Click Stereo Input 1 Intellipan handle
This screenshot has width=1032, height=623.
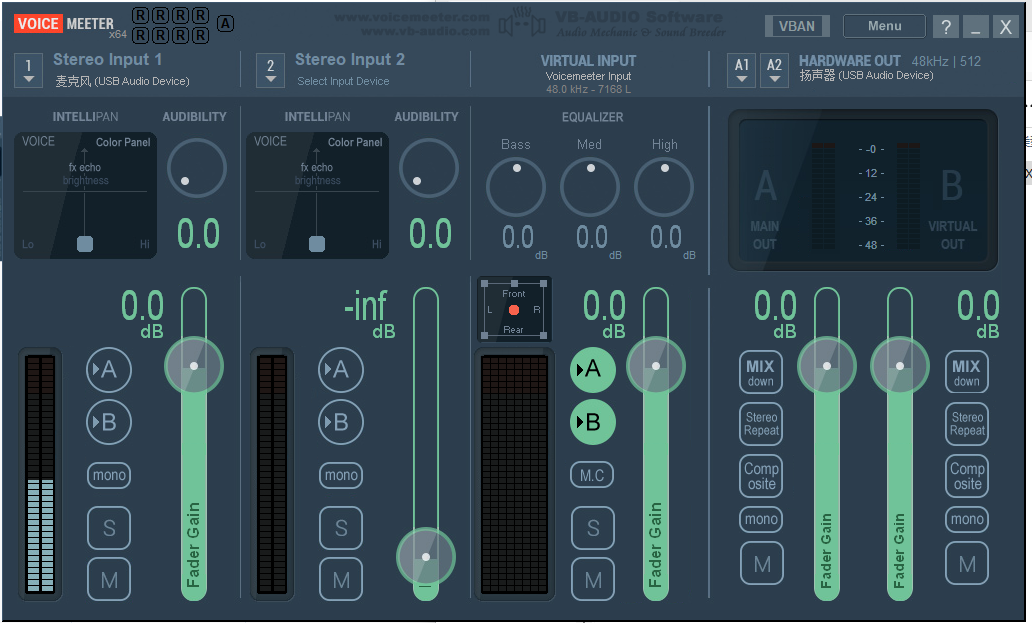click(85, 244)
